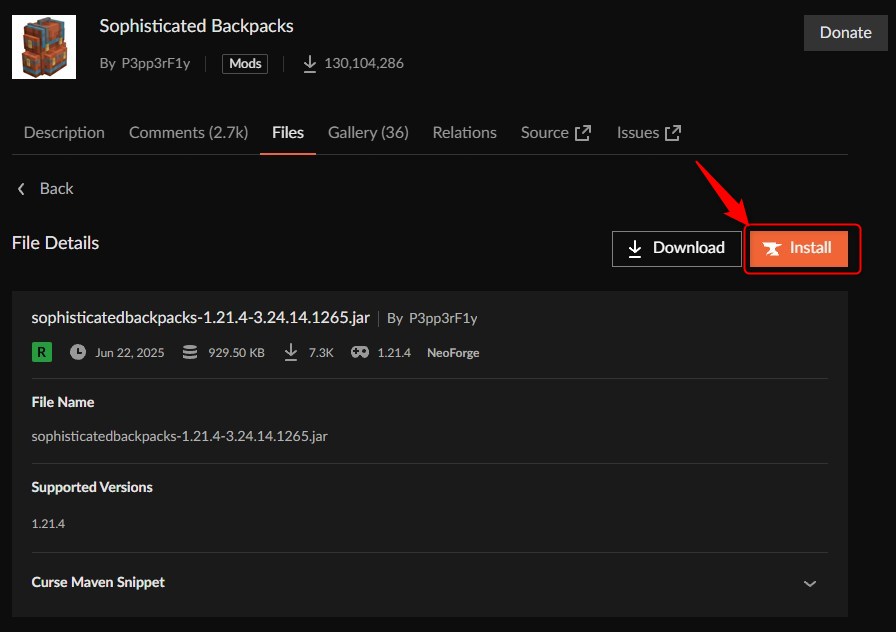Click the Donate button
This screenshot has height=632, width=896.
845,33
